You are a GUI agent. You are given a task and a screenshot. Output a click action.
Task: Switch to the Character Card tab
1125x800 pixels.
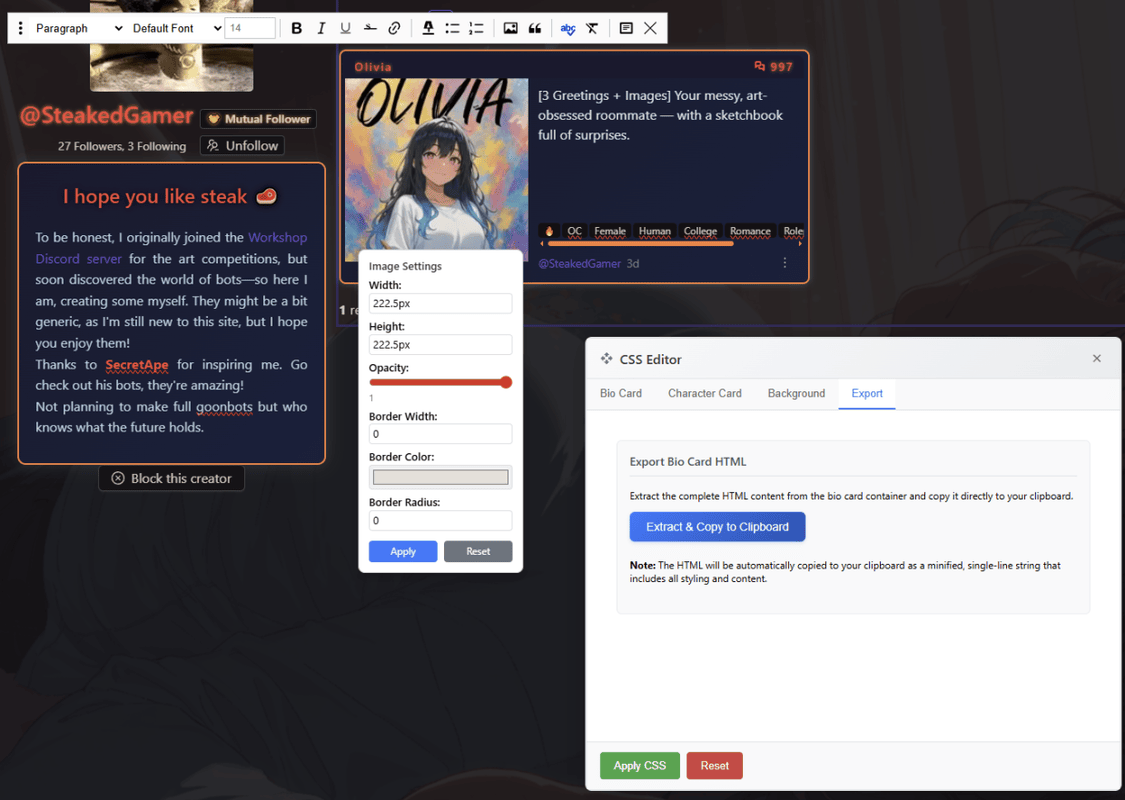click(x=705, y=393)
